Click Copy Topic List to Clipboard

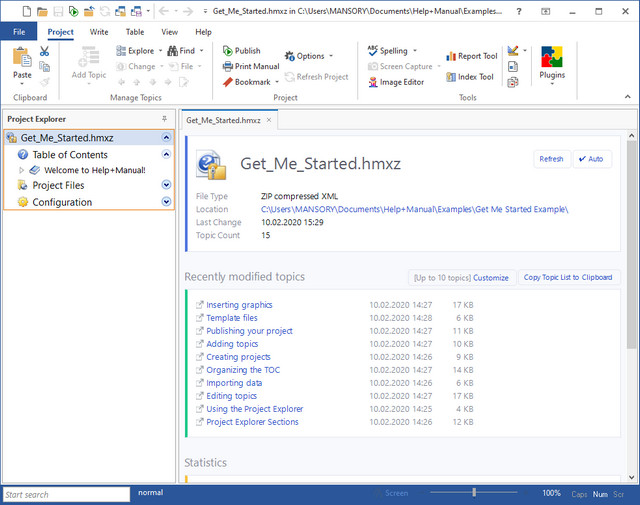[x=567, y=277]
